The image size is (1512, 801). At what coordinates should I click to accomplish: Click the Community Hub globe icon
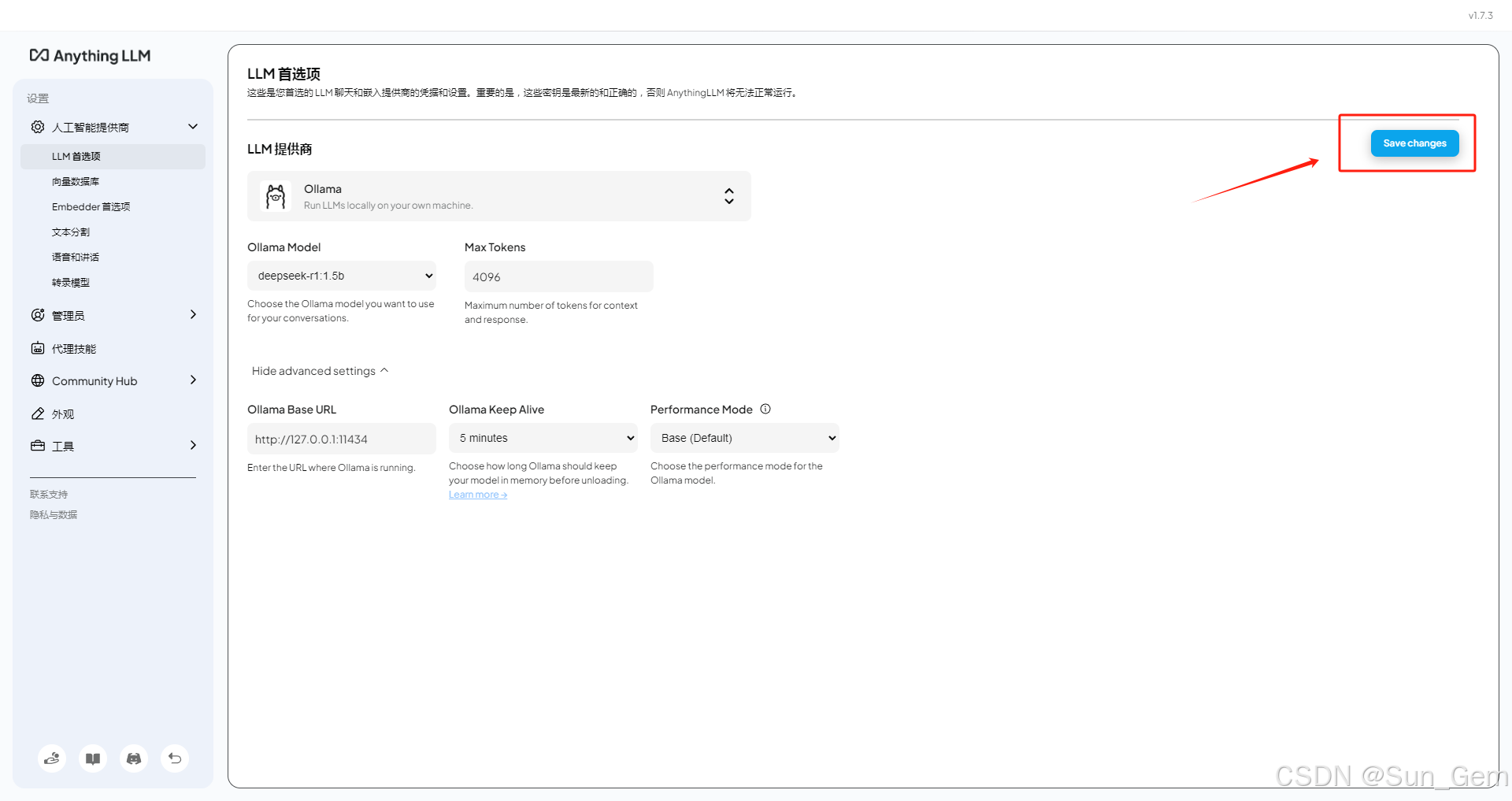coord(38,380)
